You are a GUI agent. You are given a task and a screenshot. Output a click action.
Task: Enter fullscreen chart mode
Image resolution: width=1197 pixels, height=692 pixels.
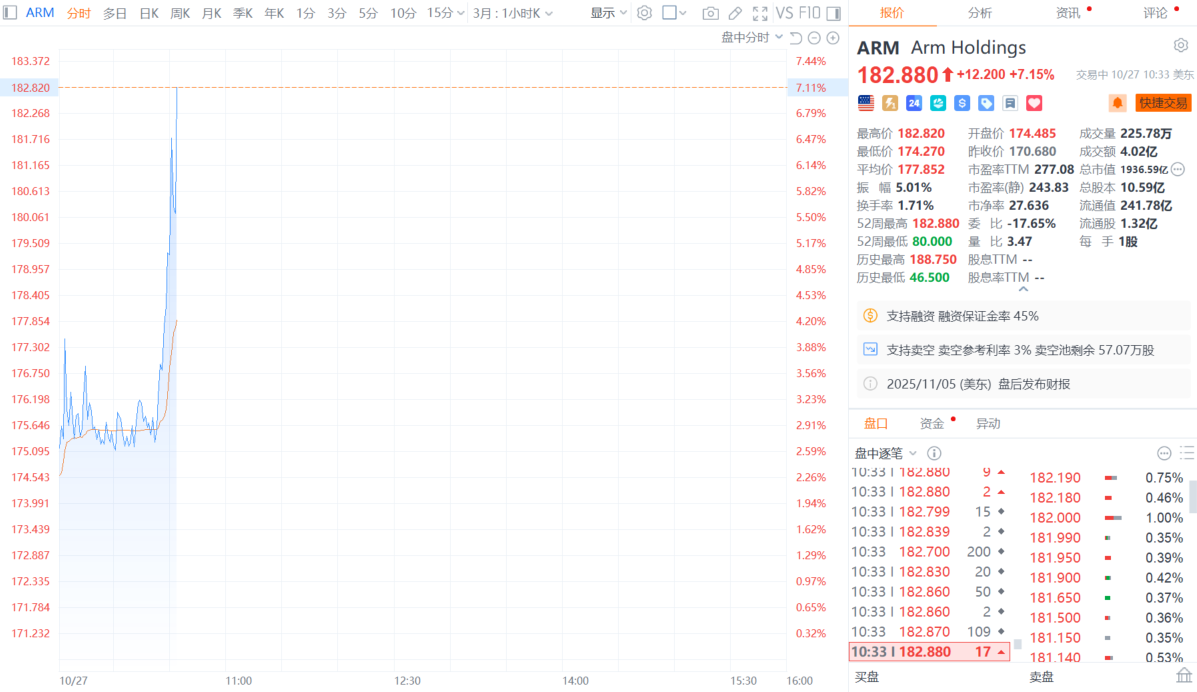(x=760, y=13)
